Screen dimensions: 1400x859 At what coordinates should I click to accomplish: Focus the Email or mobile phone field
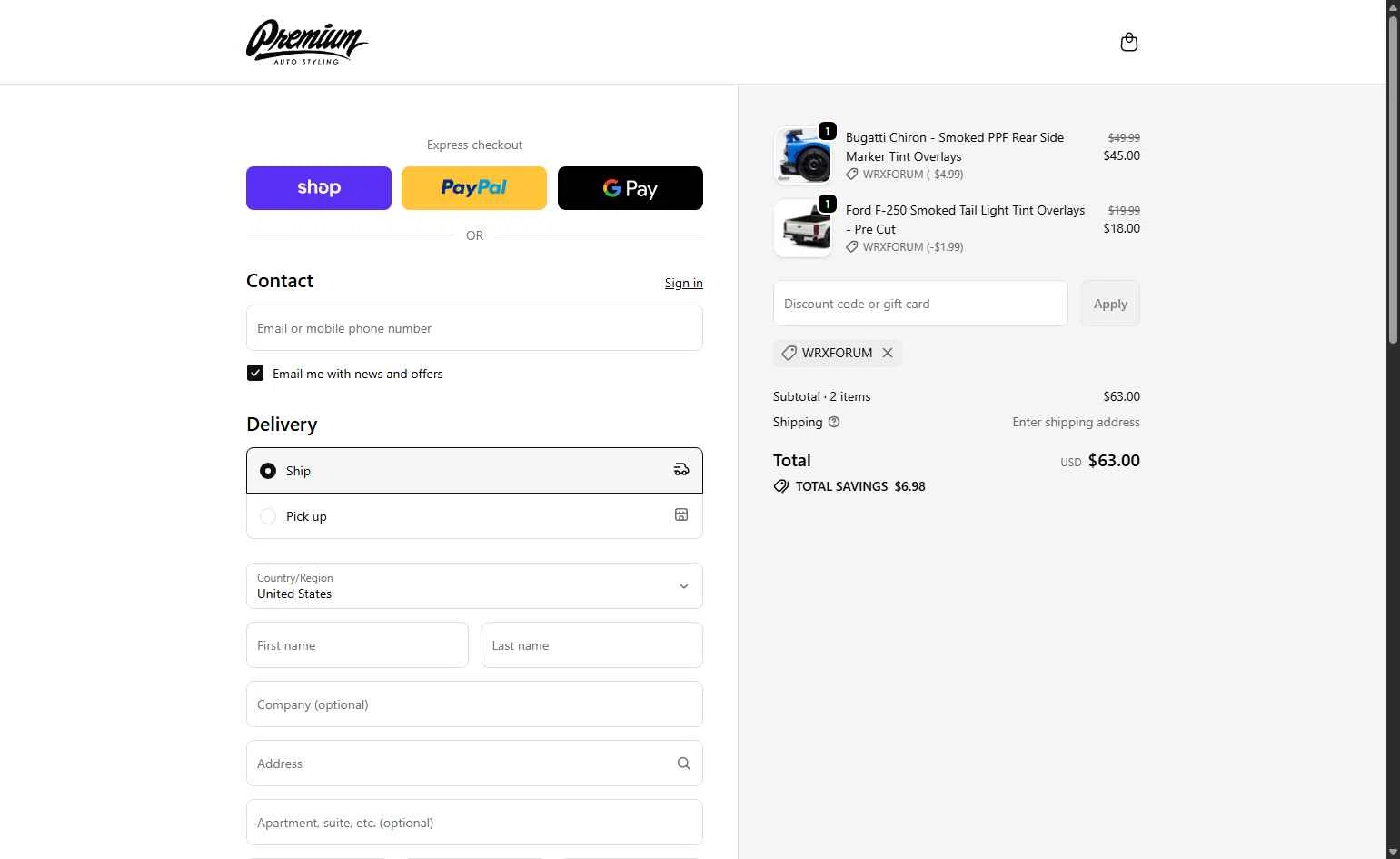pos(474,328)
